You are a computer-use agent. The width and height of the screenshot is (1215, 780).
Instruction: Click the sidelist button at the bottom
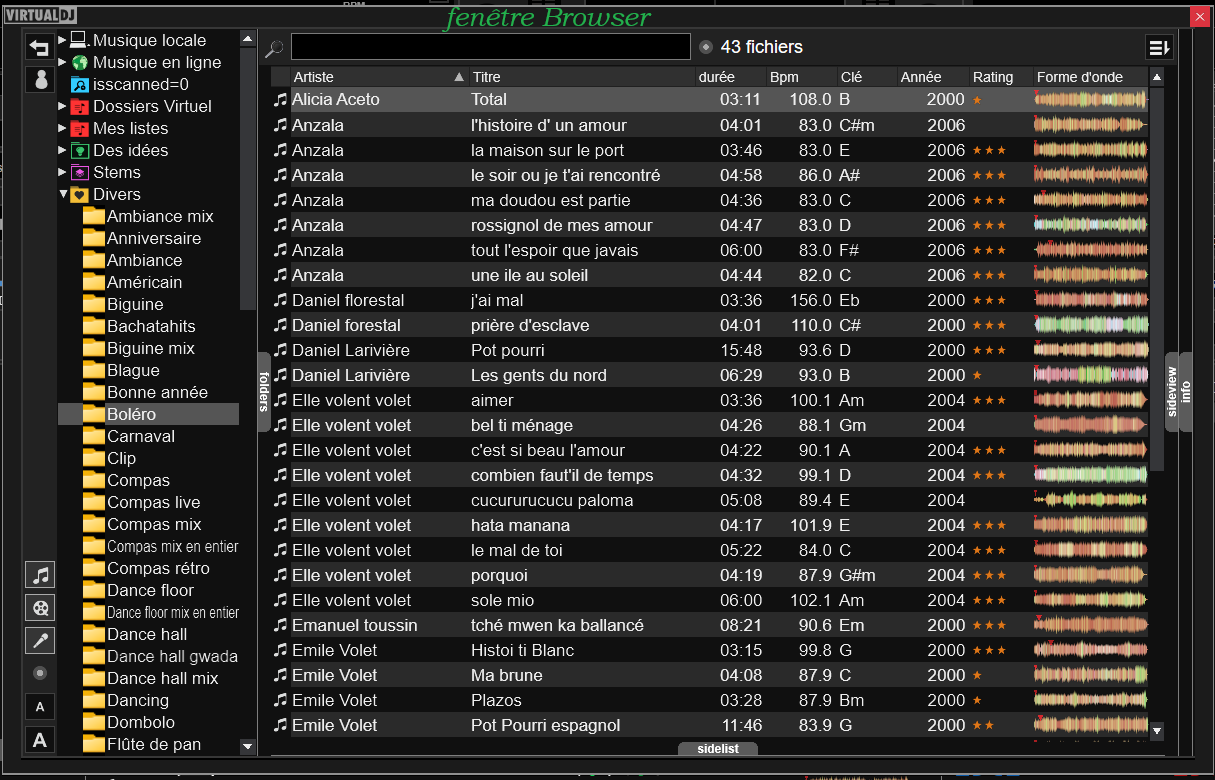[717, 749]
